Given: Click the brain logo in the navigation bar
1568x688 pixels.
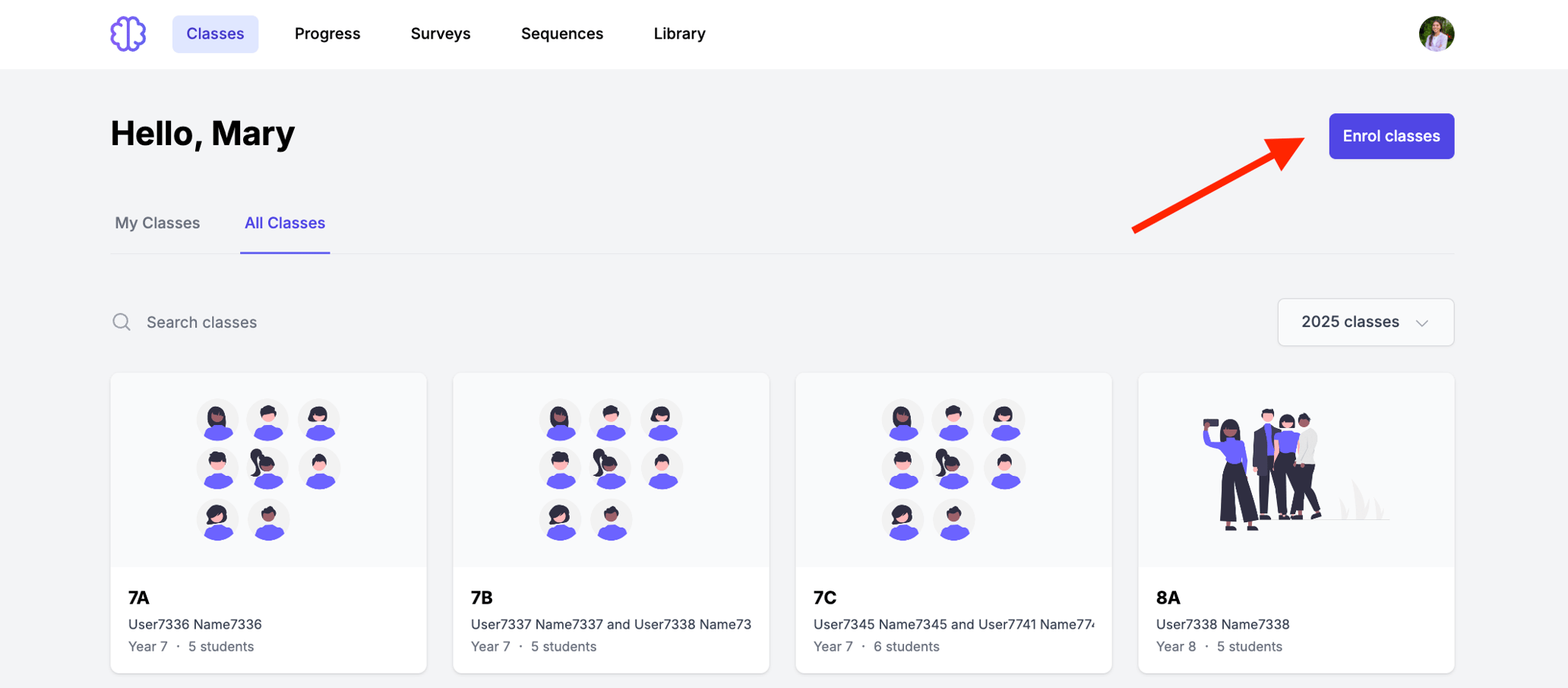Looking at the screenshot, I should [x=128, y=33].
